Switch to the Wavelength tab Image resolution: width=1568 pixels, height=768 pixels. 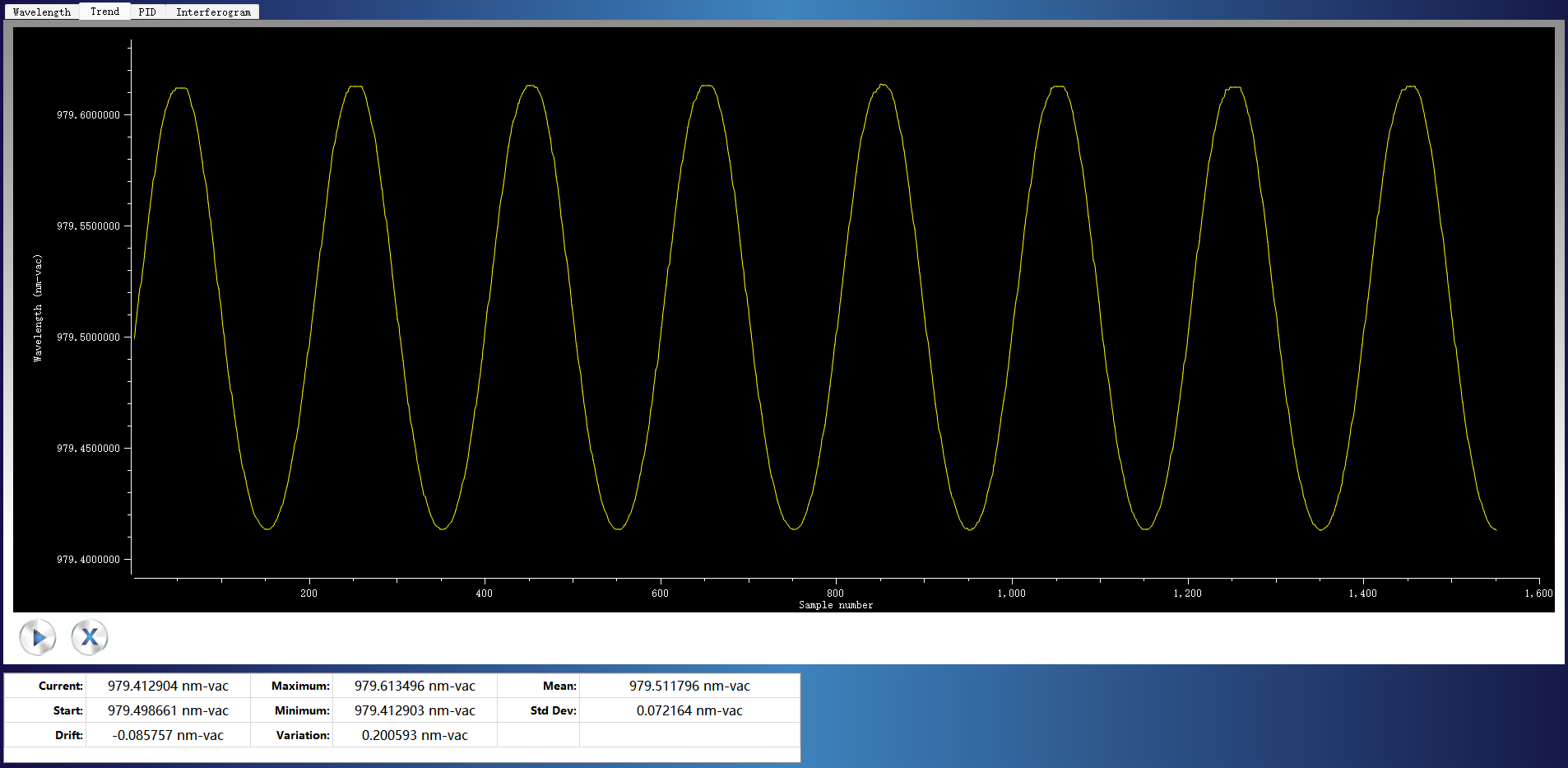[41, 12]
